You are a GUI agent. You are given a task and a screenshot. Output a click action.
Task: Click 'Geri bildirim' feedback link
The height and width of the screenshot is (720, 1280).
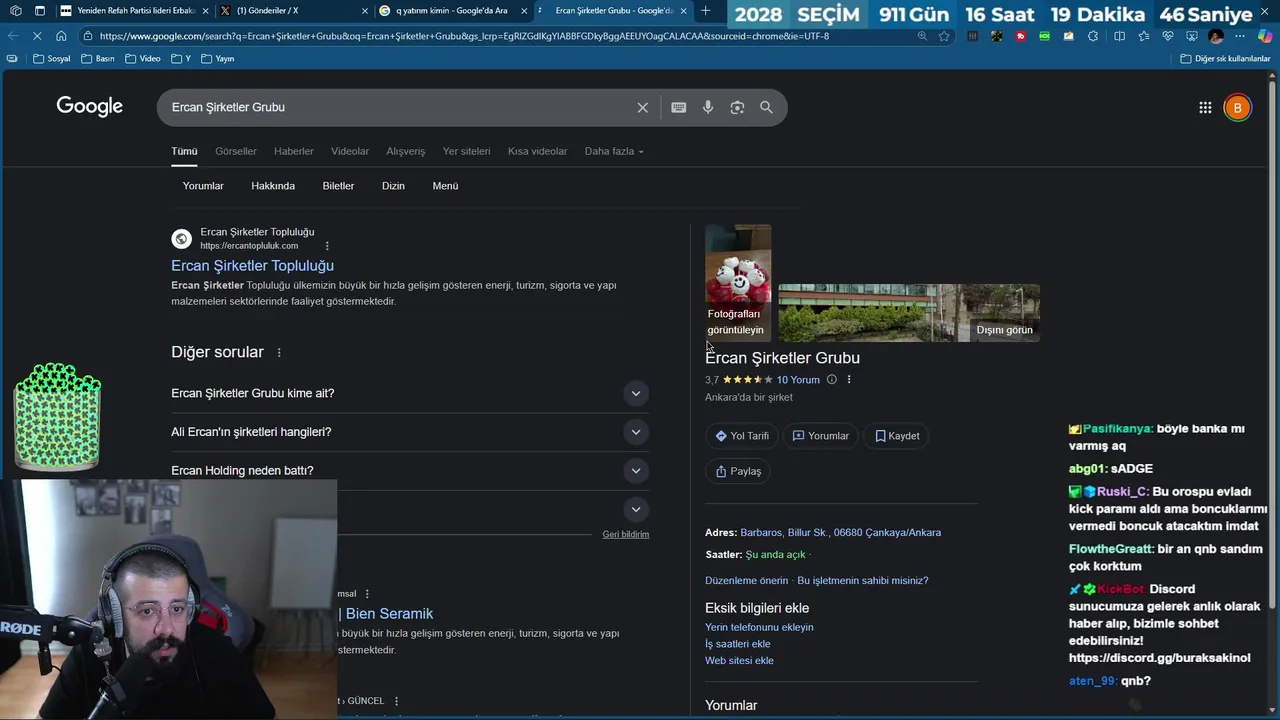626,534
